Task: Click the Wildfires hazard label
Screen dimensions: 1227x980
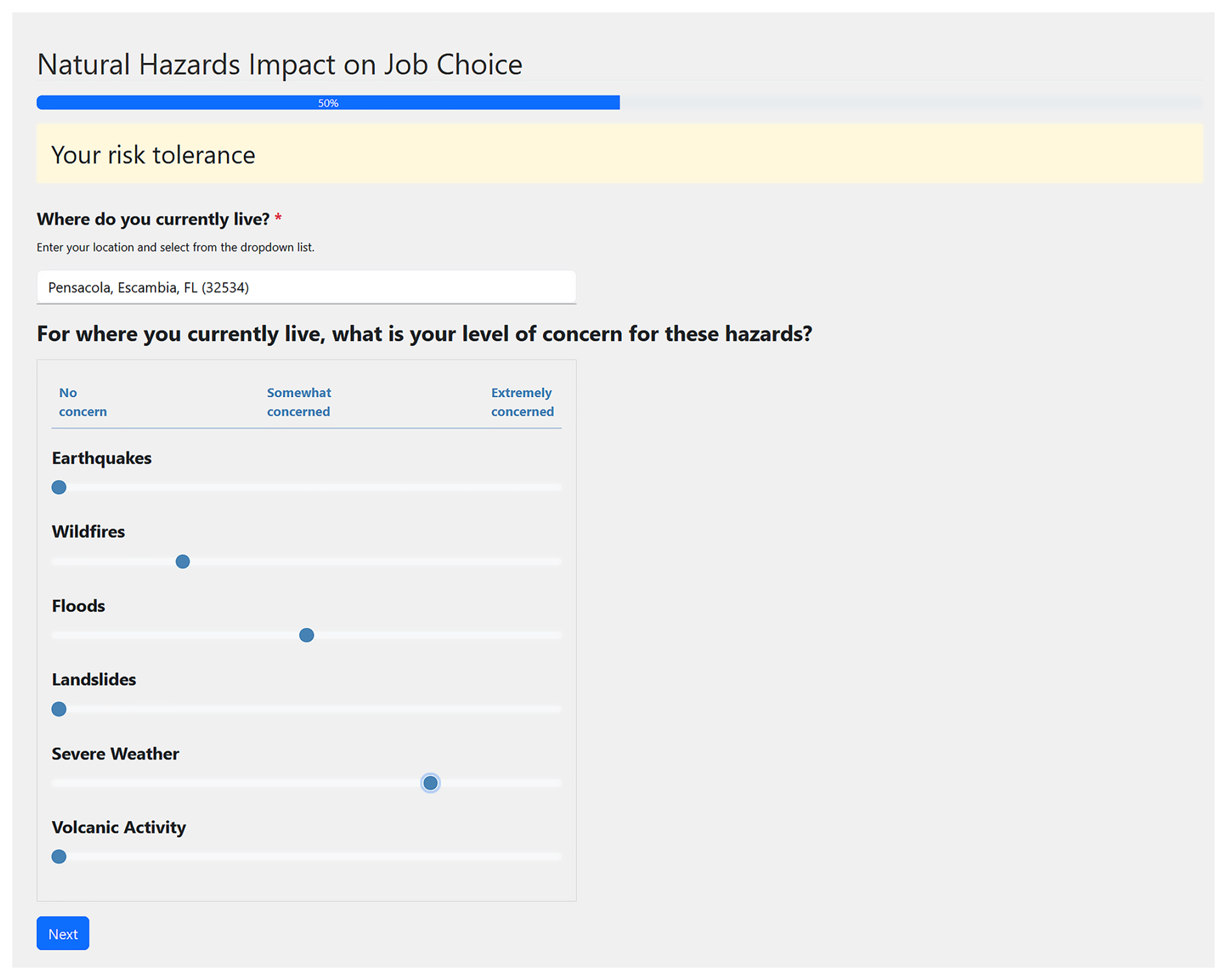Action: tap(88, 531)
